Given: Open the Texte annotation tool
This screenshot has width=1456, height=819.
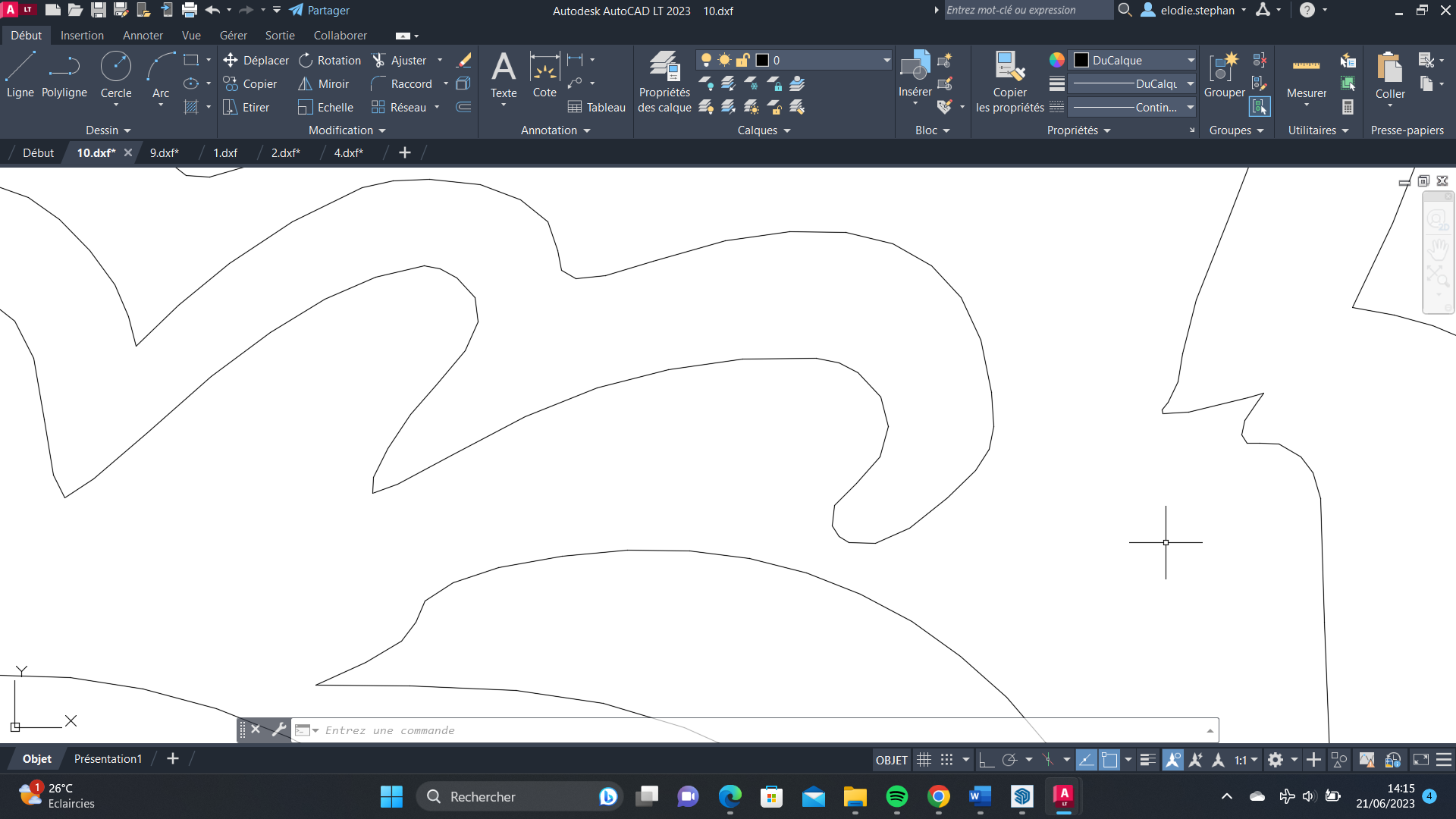Looking at the screenshot, I should (504, 76).
